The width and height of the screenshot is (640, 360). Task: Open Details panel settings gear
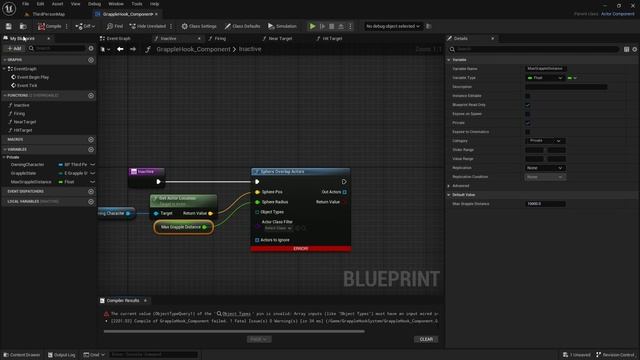[x=635, y=49]
